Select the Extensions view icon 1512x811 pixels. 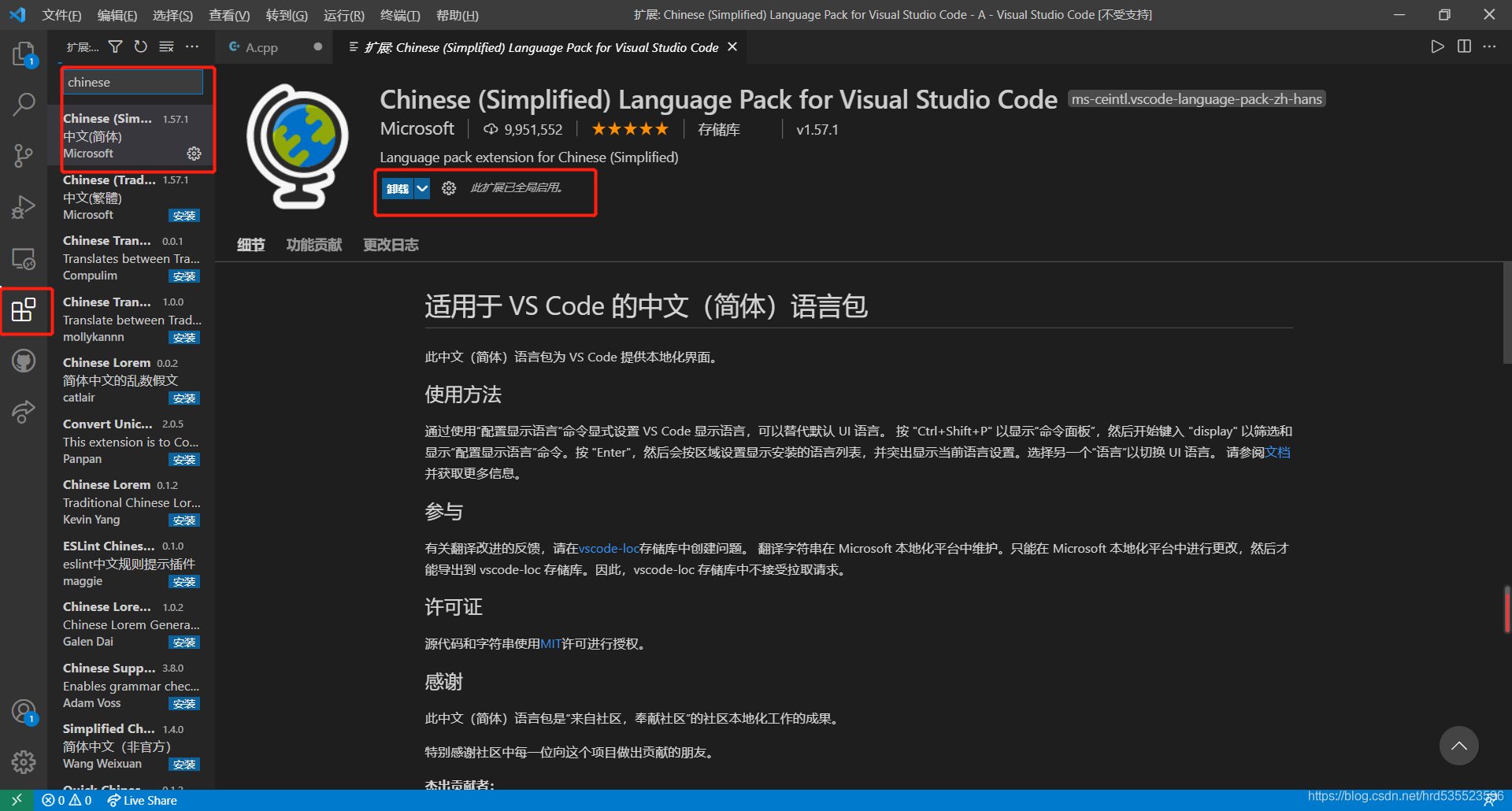tap(24, 309)
